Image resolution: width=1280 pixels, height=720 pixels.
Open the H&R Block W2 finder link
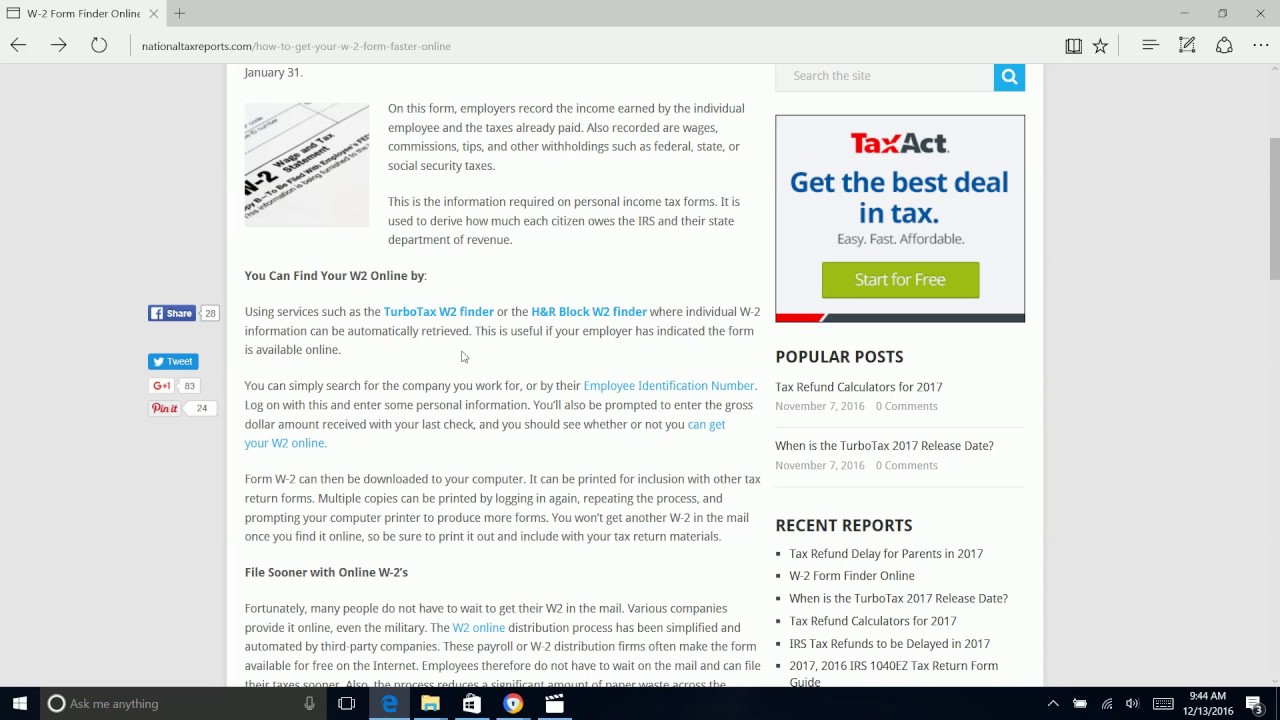(589, 312)
